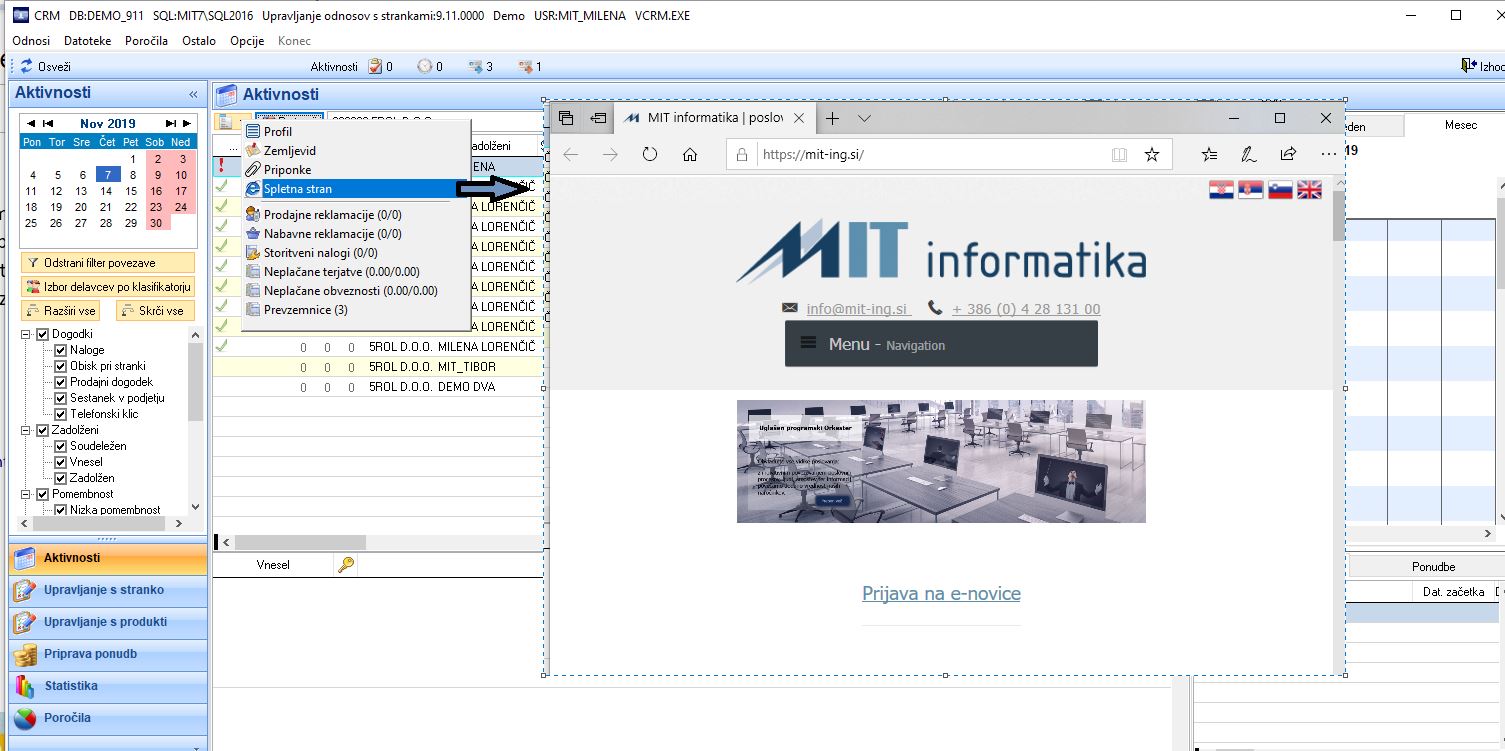Go to previous month in calendar
The image size is (1505, 751).
(x=30, y=124)
